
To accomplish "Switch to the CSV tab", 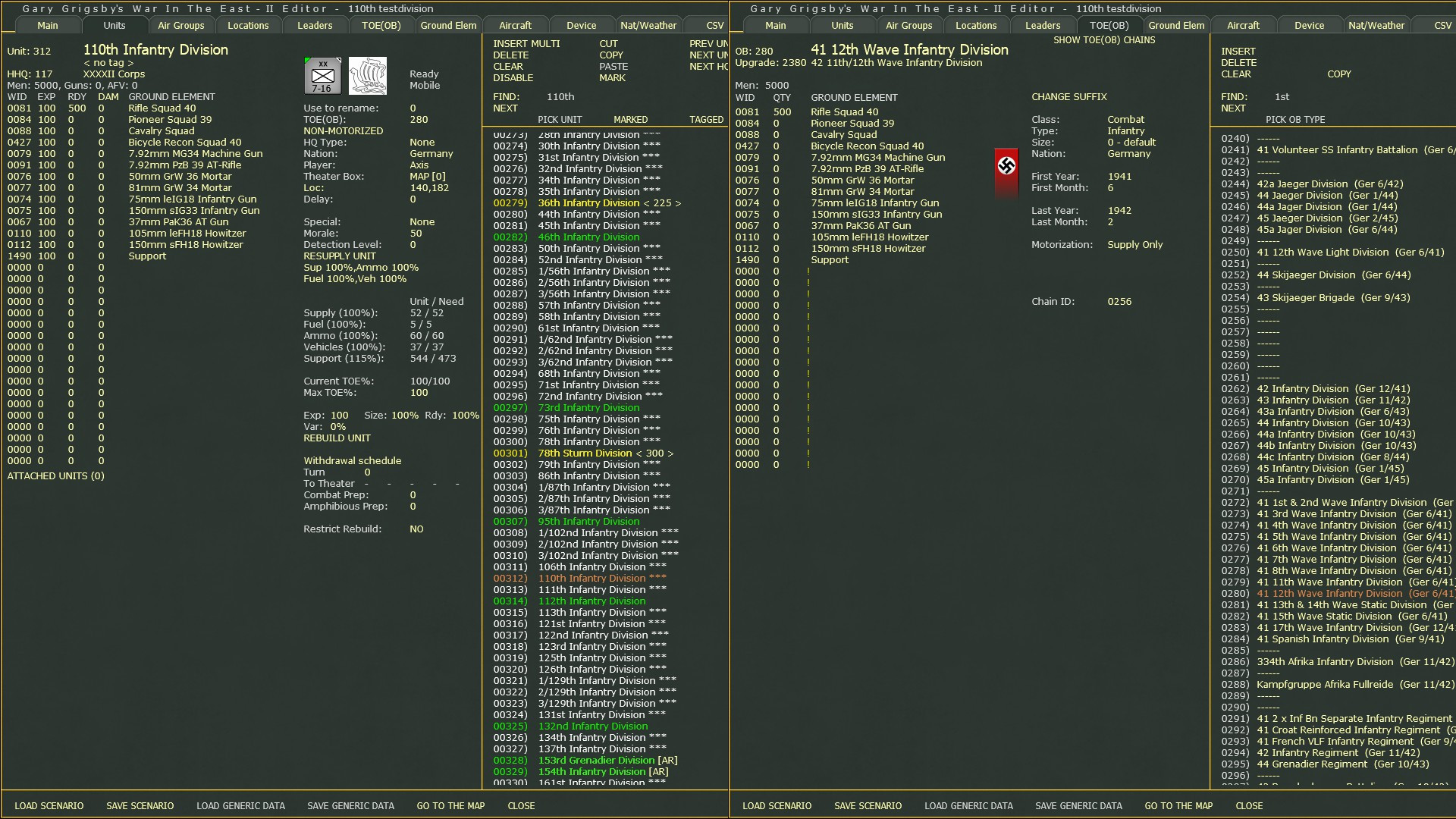I will 714,25.
